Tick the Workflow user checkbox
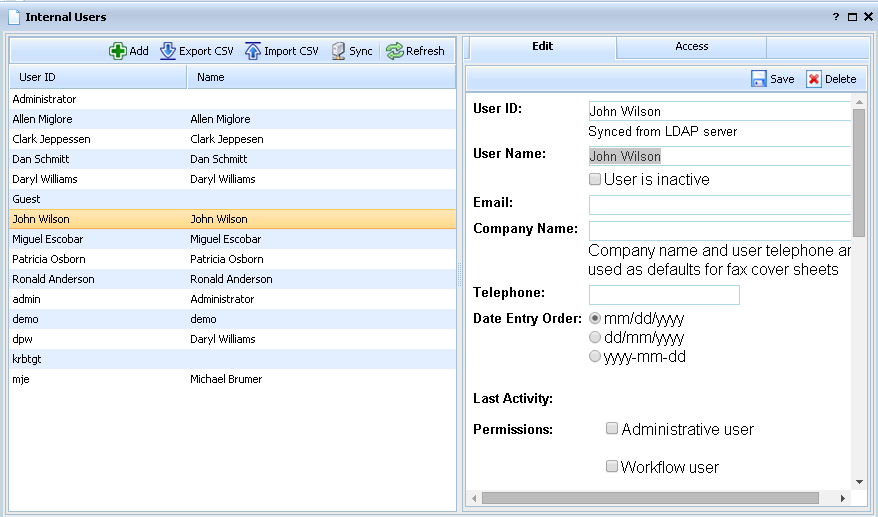 612,467
